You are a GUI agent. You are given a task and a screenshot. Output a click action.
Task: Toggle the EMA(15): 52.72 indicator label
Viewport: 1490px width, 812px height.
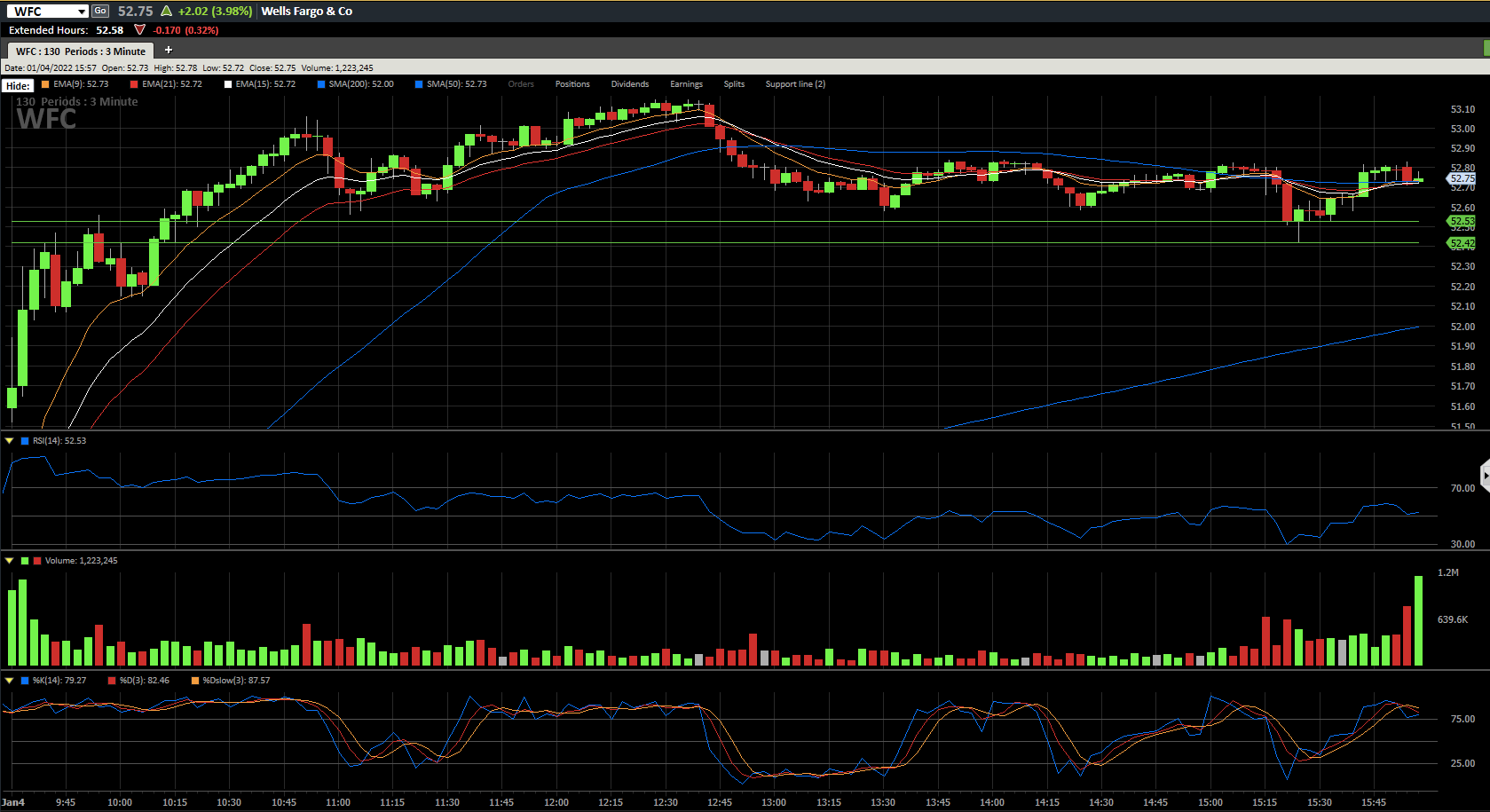click(x=265, y=84)
